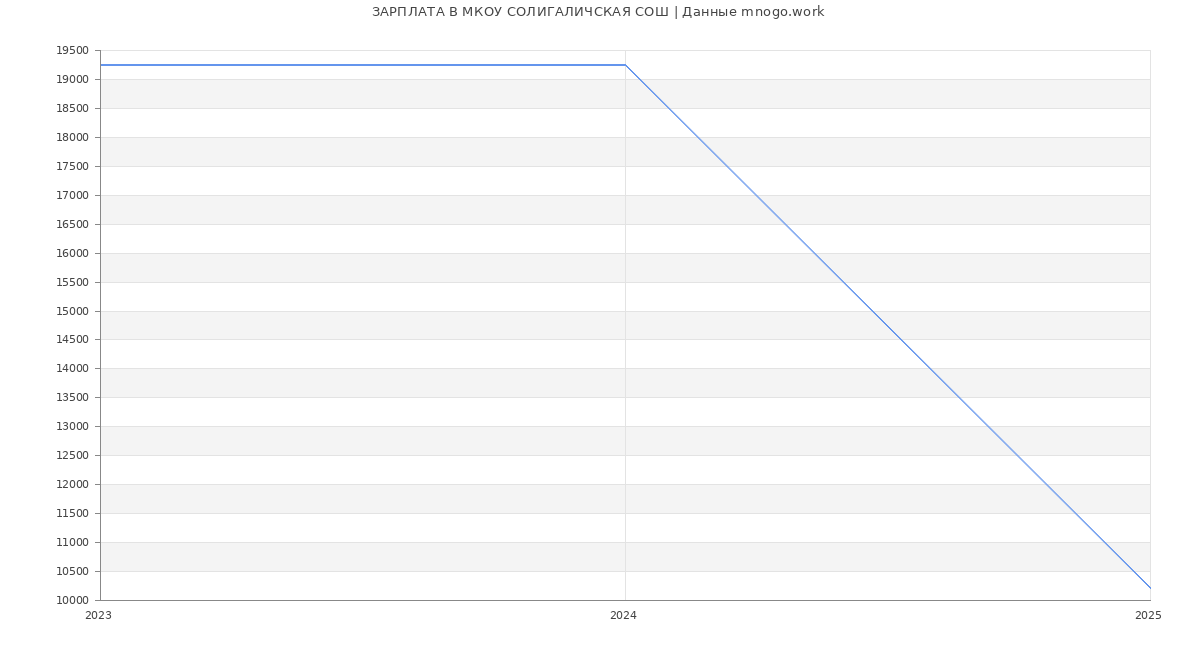Click the y-axis label 14000
The width and height of the screenshot is (1200, 650).
click(73, 369)
